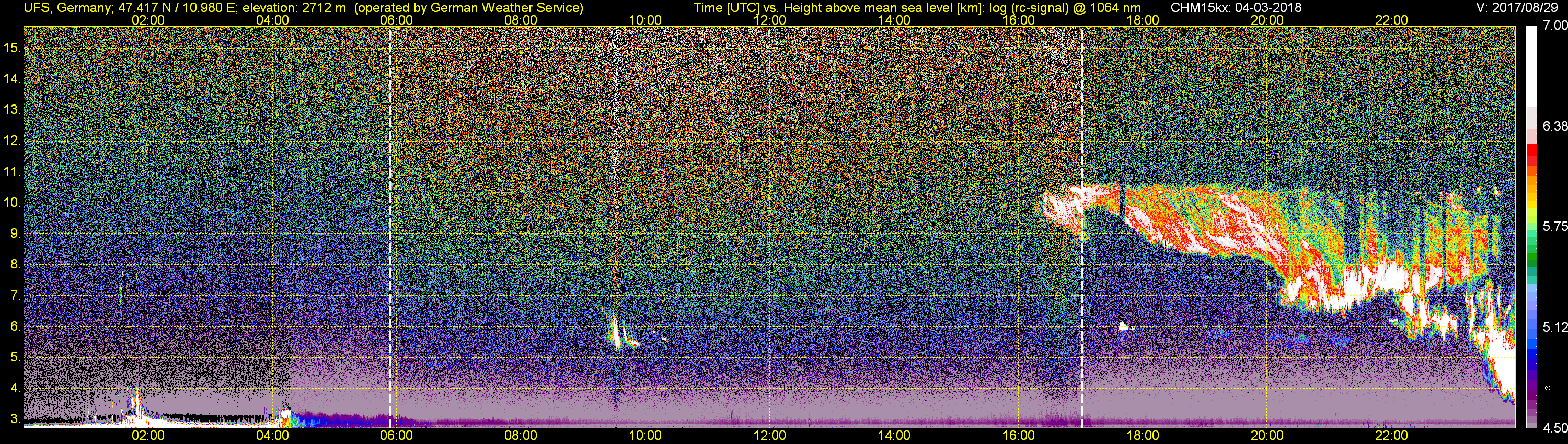Click the 10:00 label on the top time axis
Image resolution: width=1568 pixels, height=444 pixels.
click(645, 20)
